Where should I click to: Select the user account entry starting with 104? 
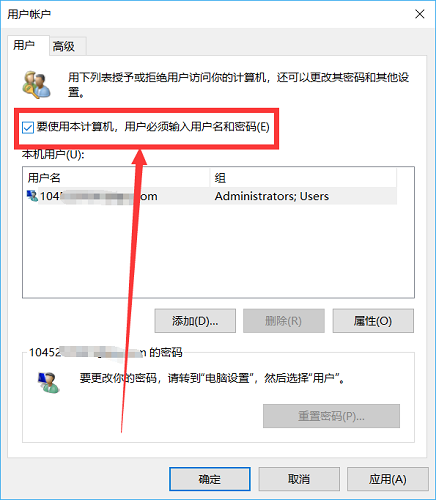pos(210,196)
